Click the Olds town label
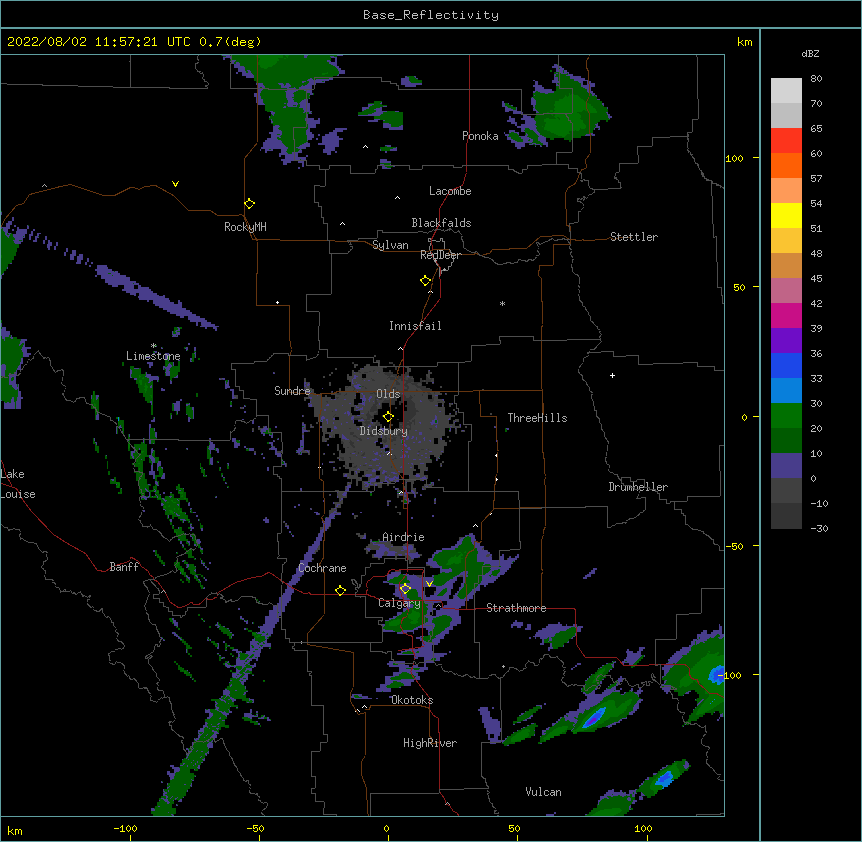This screenshot has height=842, width=862. coord(388,394)
